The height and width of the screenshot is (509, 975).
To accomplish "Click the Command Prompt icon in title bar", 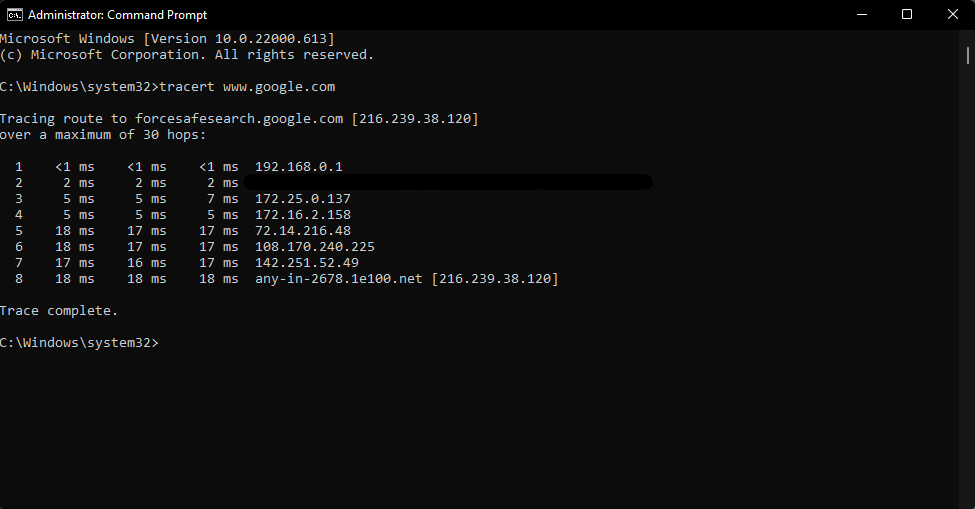I will point(13,15).
